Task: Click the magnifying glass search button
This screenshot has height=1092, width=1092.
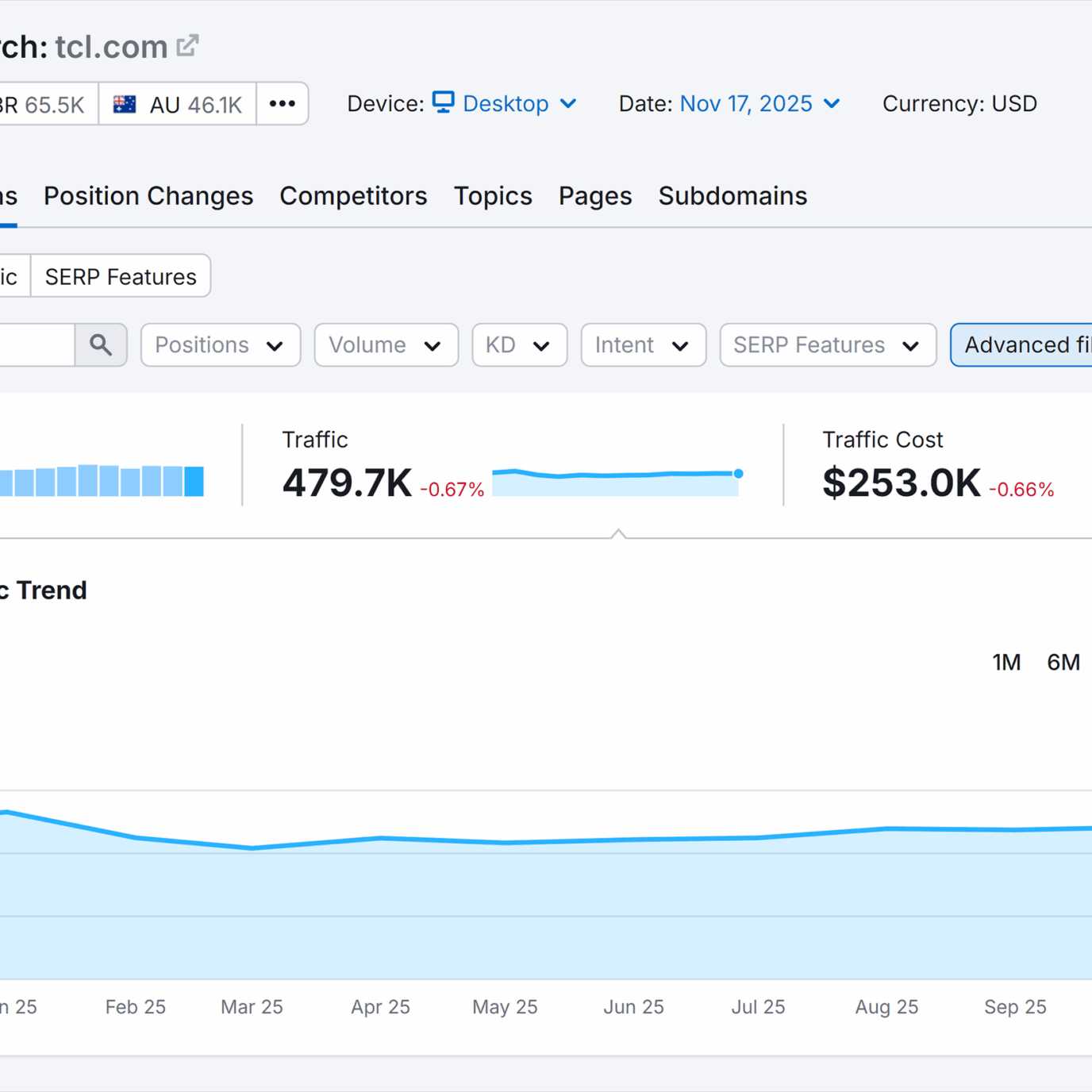Action: tap(101, 345)
